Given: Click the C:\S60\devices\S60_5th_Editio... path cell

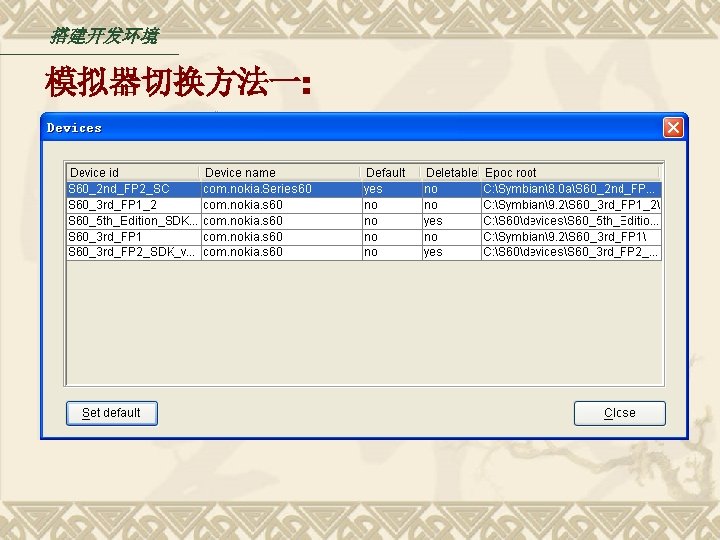Looking at the screenshot, I should 571,221.
